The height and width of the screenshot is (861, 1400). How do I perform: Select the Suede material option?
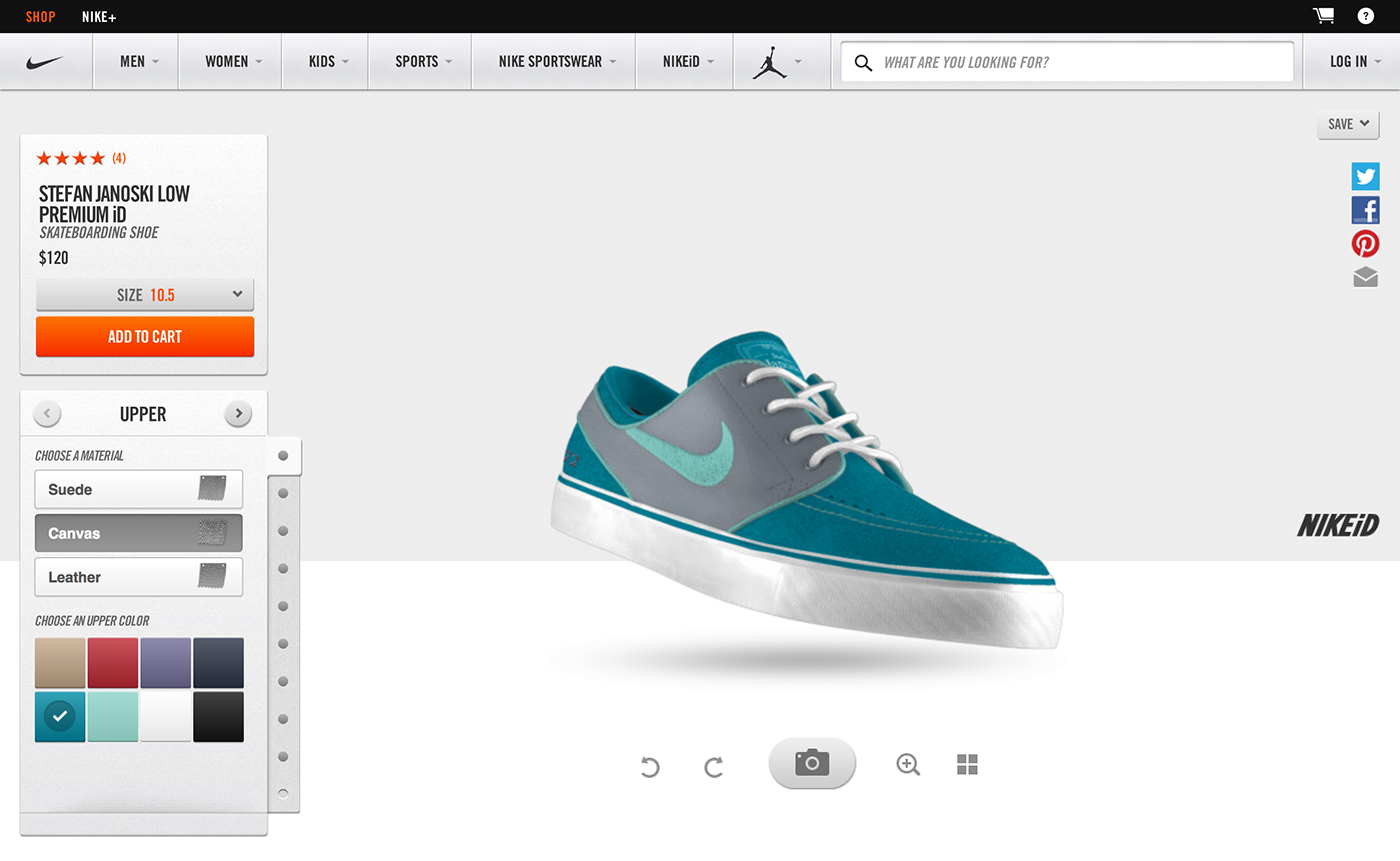coord(139,490)
